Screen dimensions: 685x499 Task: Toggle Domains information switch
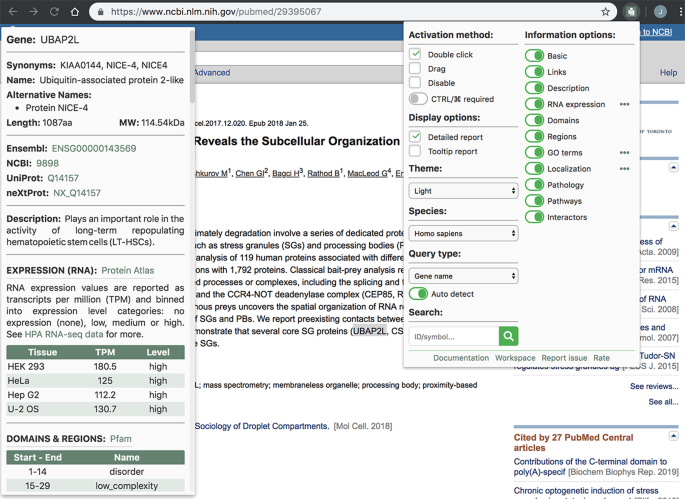point(534,120)
